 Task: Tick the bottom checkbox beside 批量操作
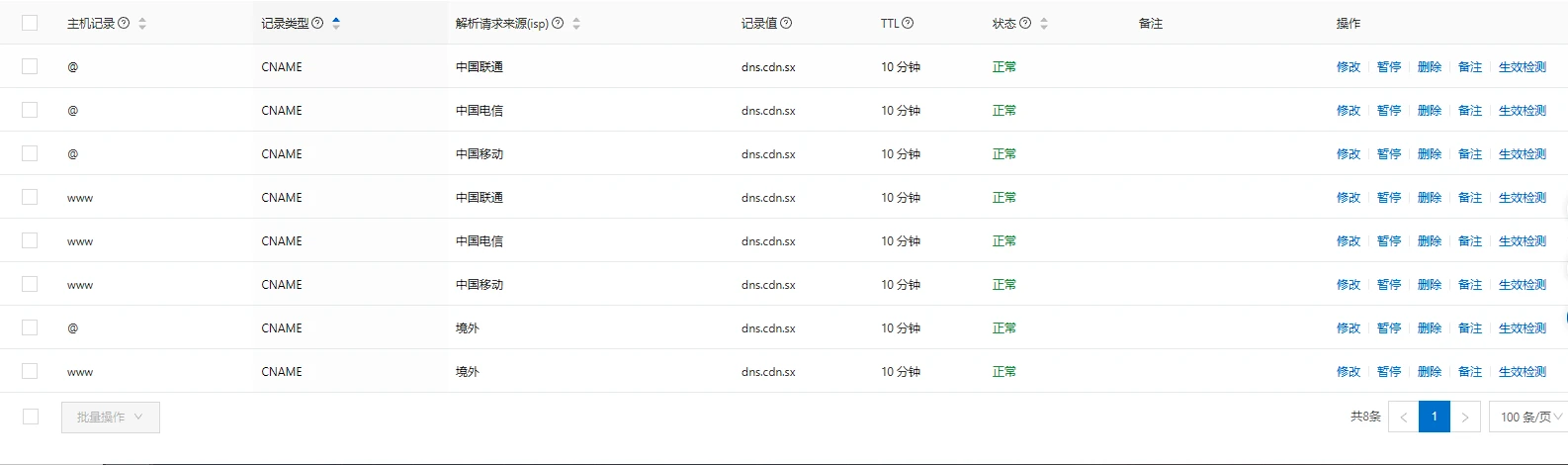pos(31,417)
